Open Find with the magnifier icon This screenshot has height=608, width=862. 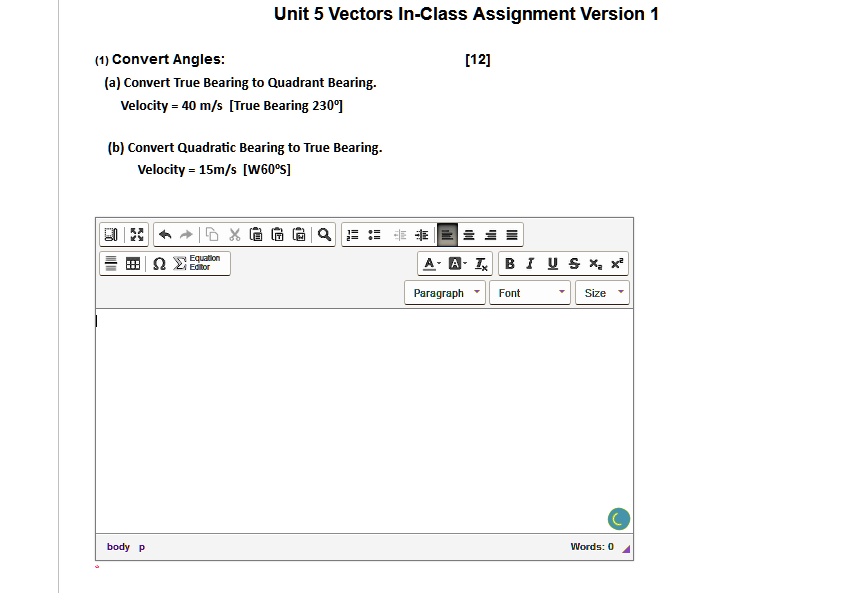point(322,234)
